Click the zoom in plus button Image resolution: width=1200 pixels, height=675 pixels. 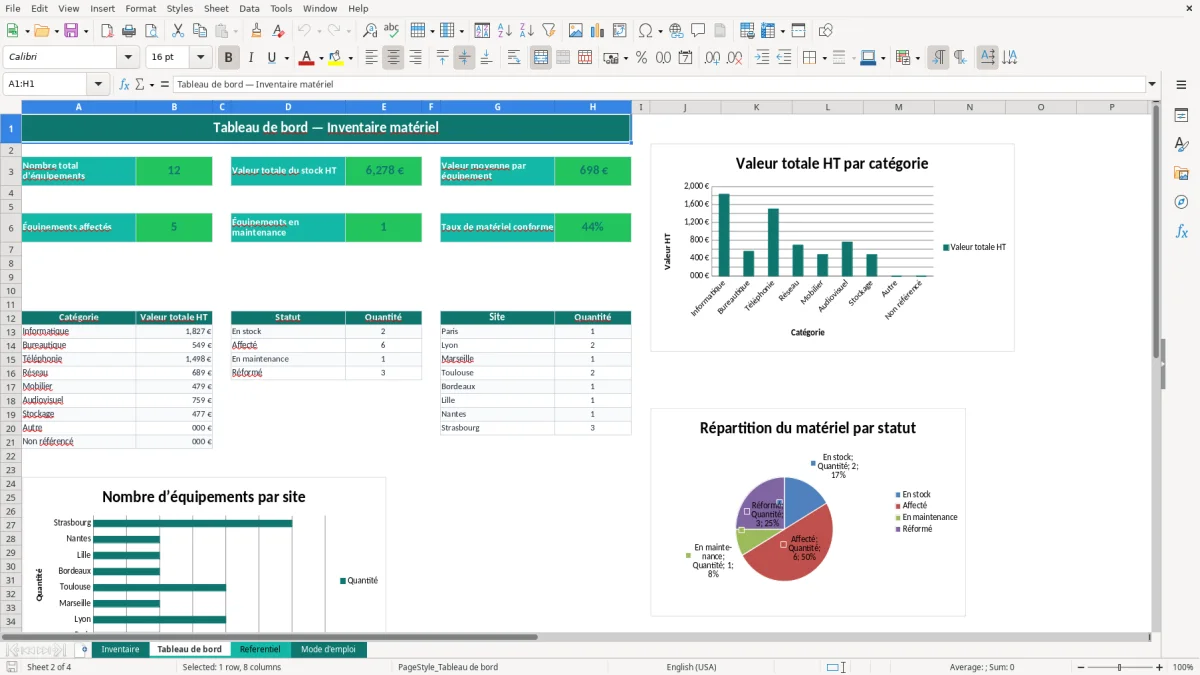pos(1159,667)
